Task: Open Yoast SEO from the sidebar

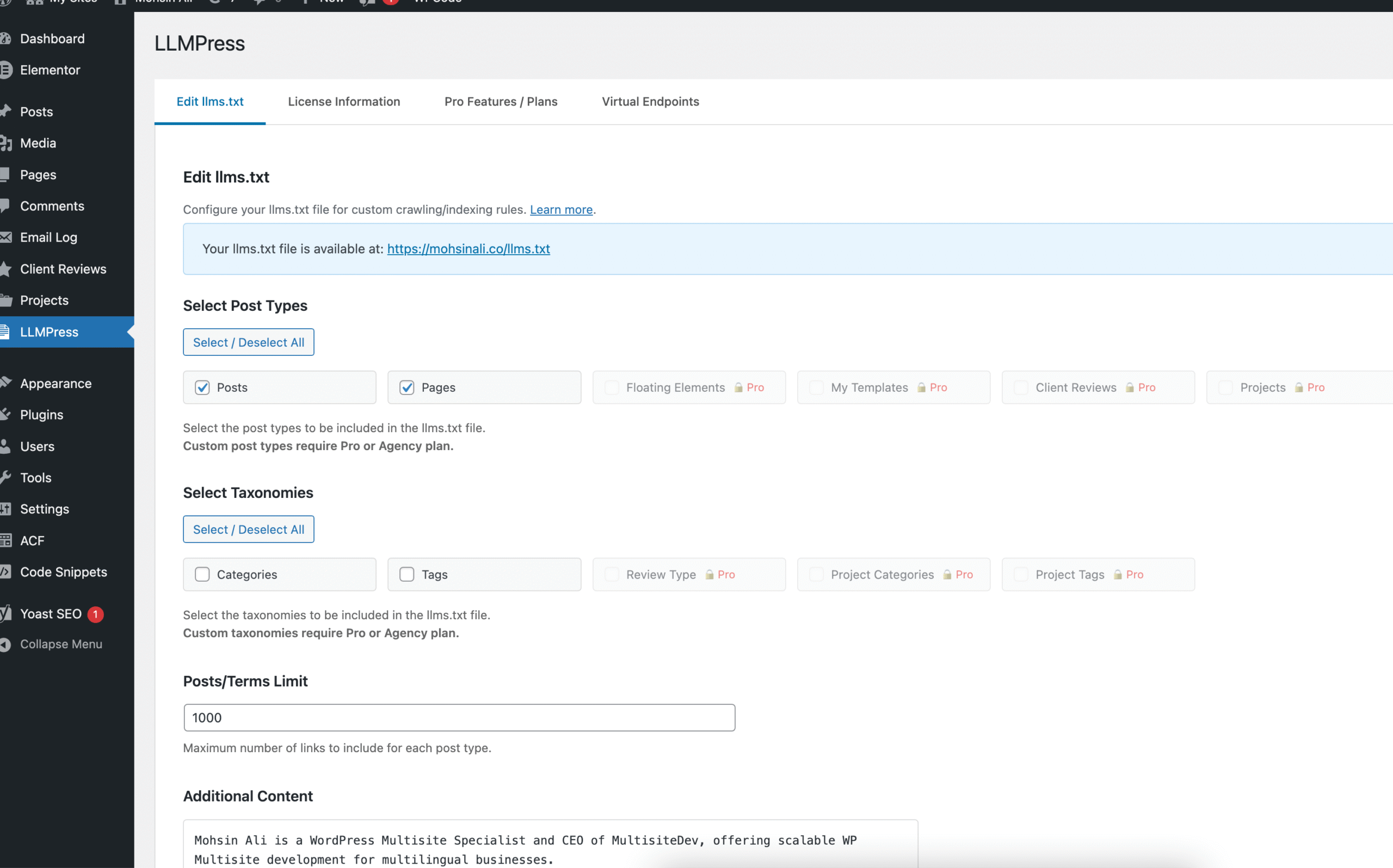Action: 51,613
